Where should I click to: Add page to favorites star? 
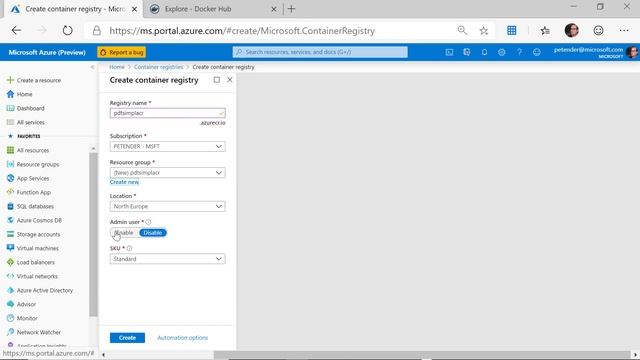484,31
